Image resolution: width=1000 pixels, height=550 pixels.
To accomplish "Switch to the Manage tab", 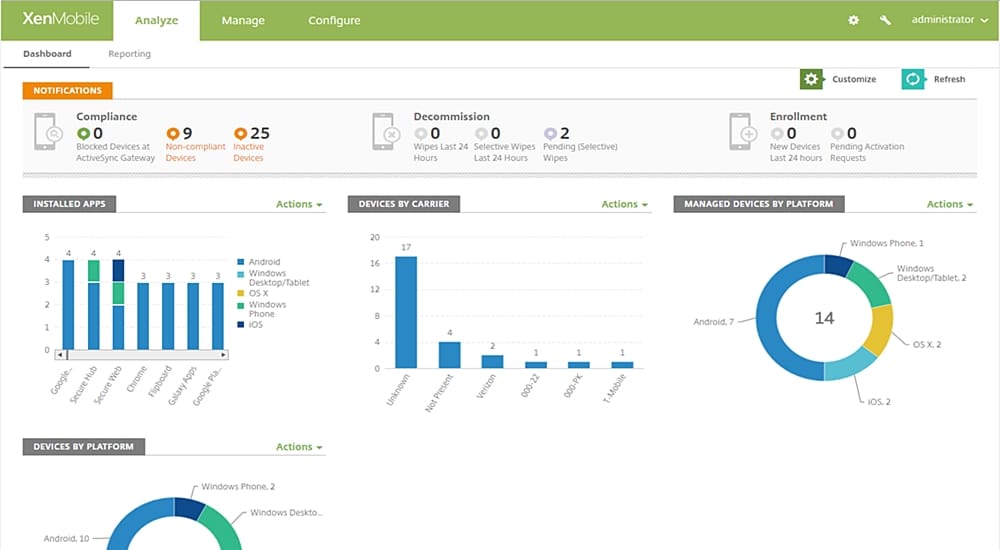I will pyautogui.click(x=243, y=20).
